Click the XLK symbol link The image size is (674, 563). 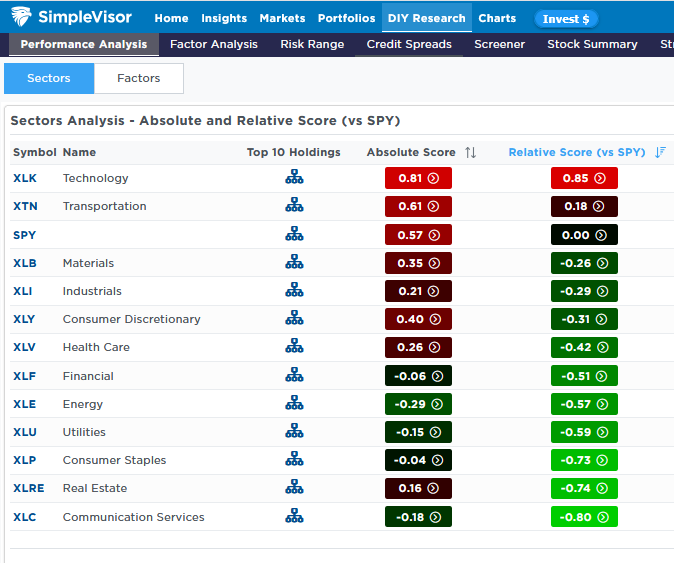(x=25, y=178)
